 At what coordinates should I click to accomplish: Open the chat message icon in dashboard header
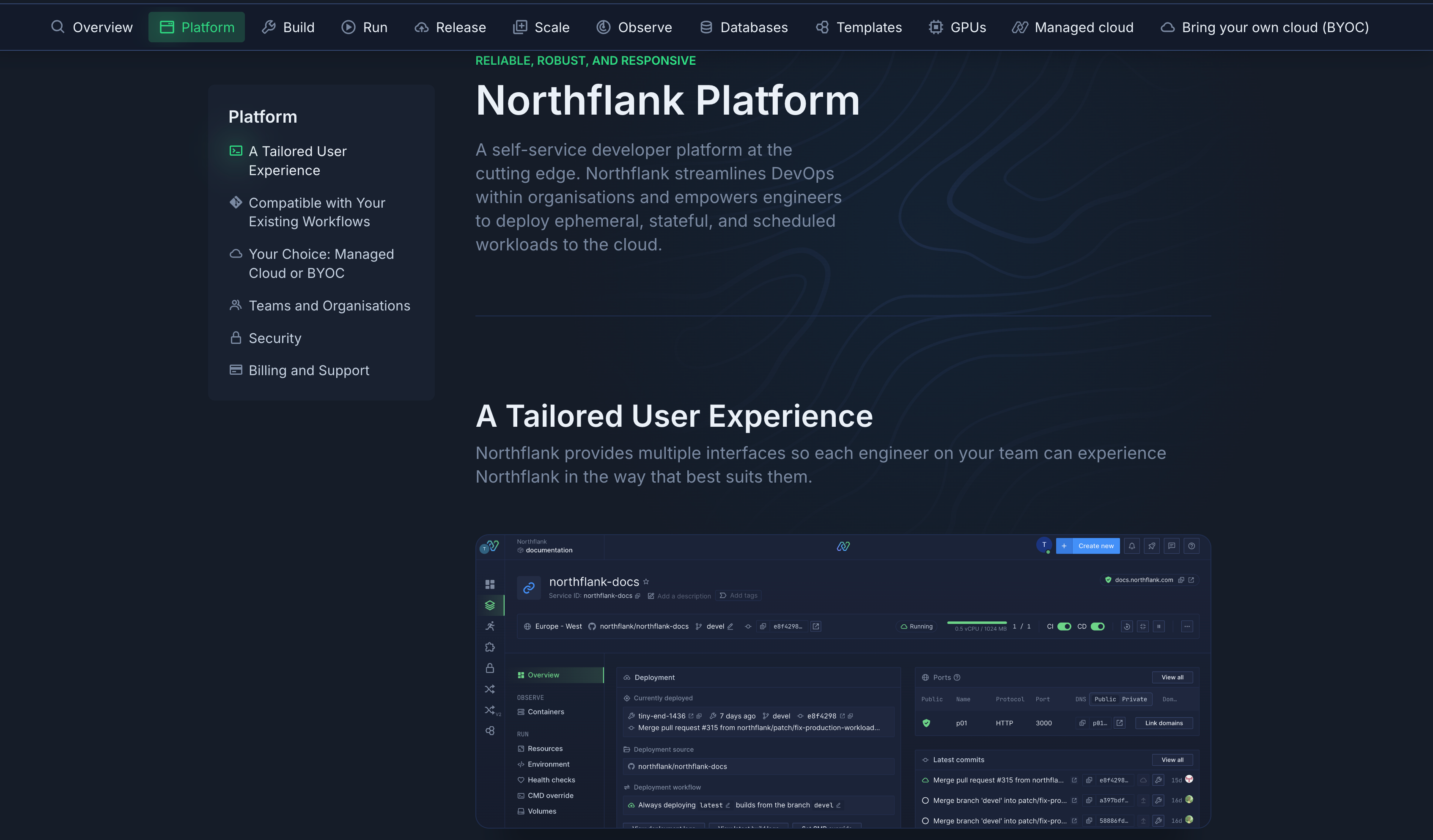pyautogui.click(x=1172, y=545)
